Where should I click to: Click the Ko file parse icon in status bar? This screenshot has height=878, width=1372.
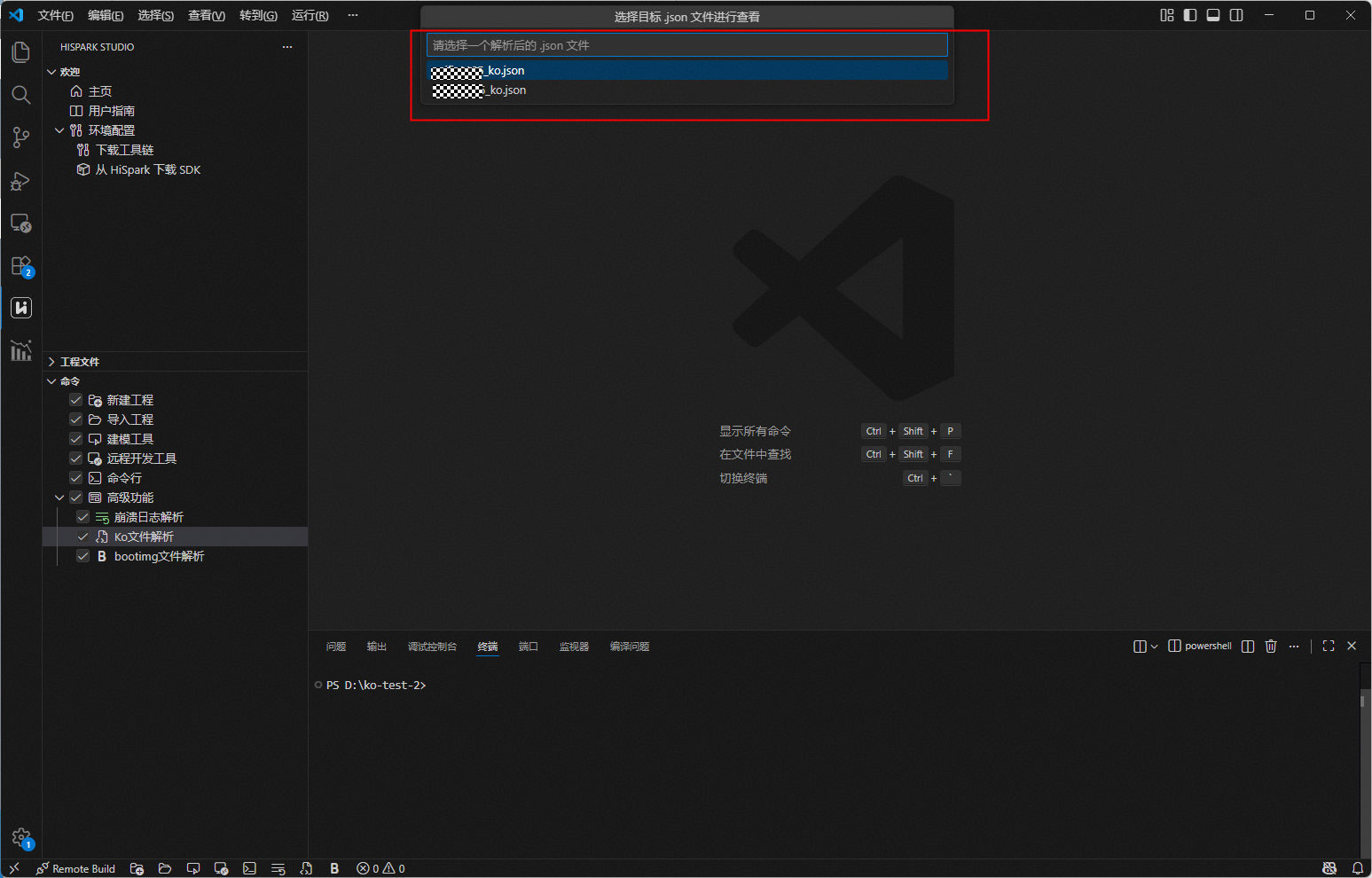coord(307,868)
